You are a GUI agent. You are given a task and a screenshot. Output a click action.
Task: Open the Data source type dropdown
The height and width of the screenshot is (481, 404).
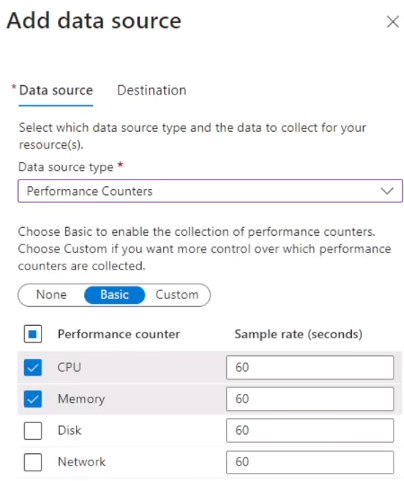click(210, 191)
